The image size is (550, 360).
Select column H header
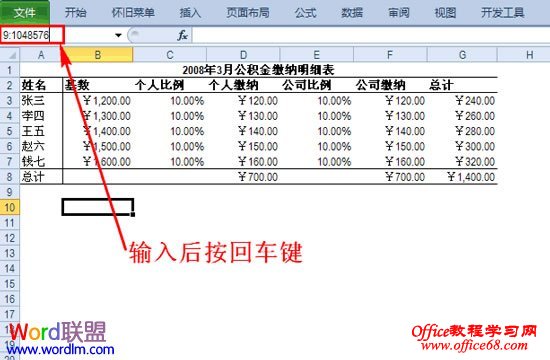pos(524,55)
